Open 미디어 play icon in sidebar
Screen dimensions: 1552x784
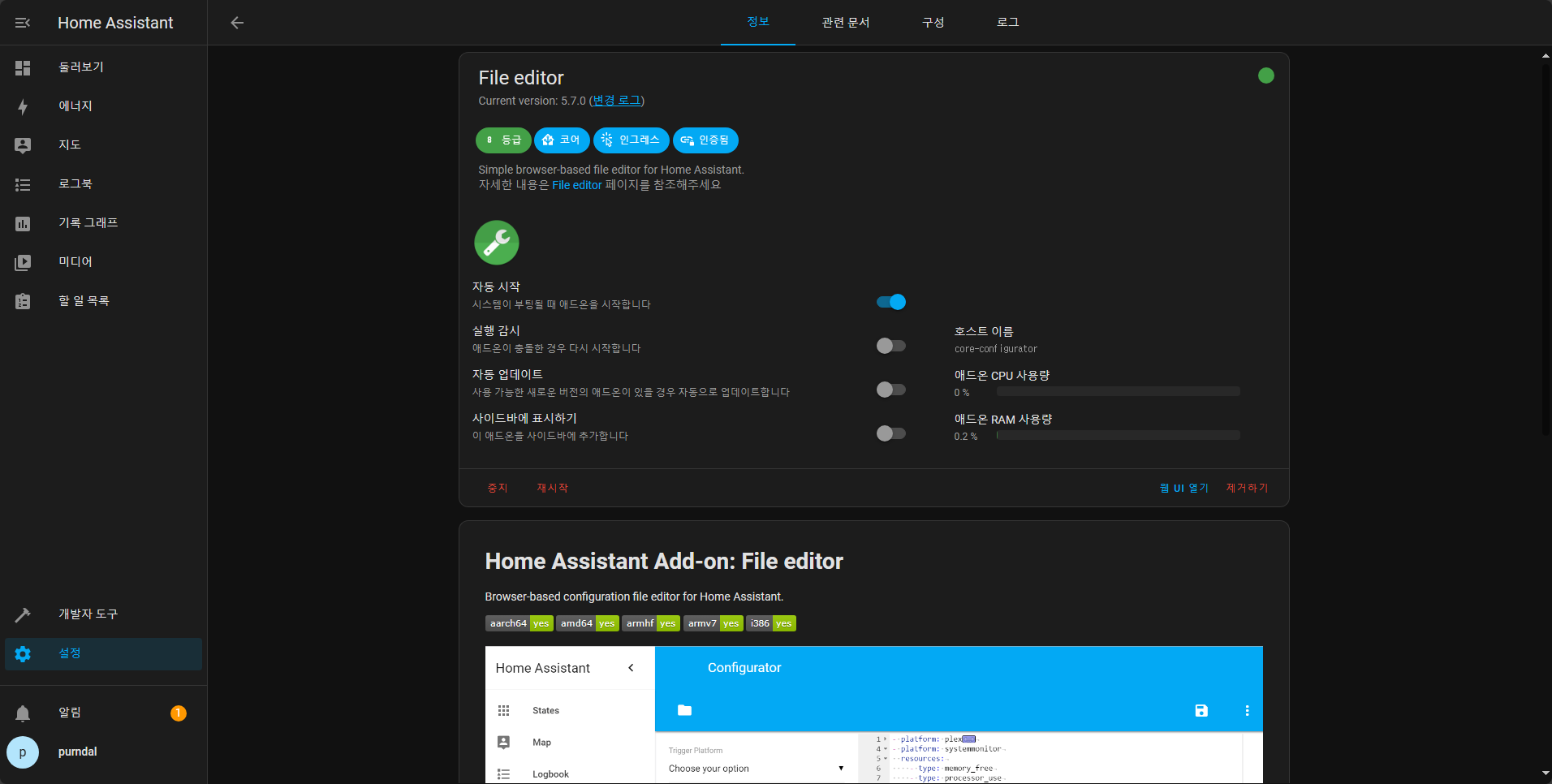[23, 262]
